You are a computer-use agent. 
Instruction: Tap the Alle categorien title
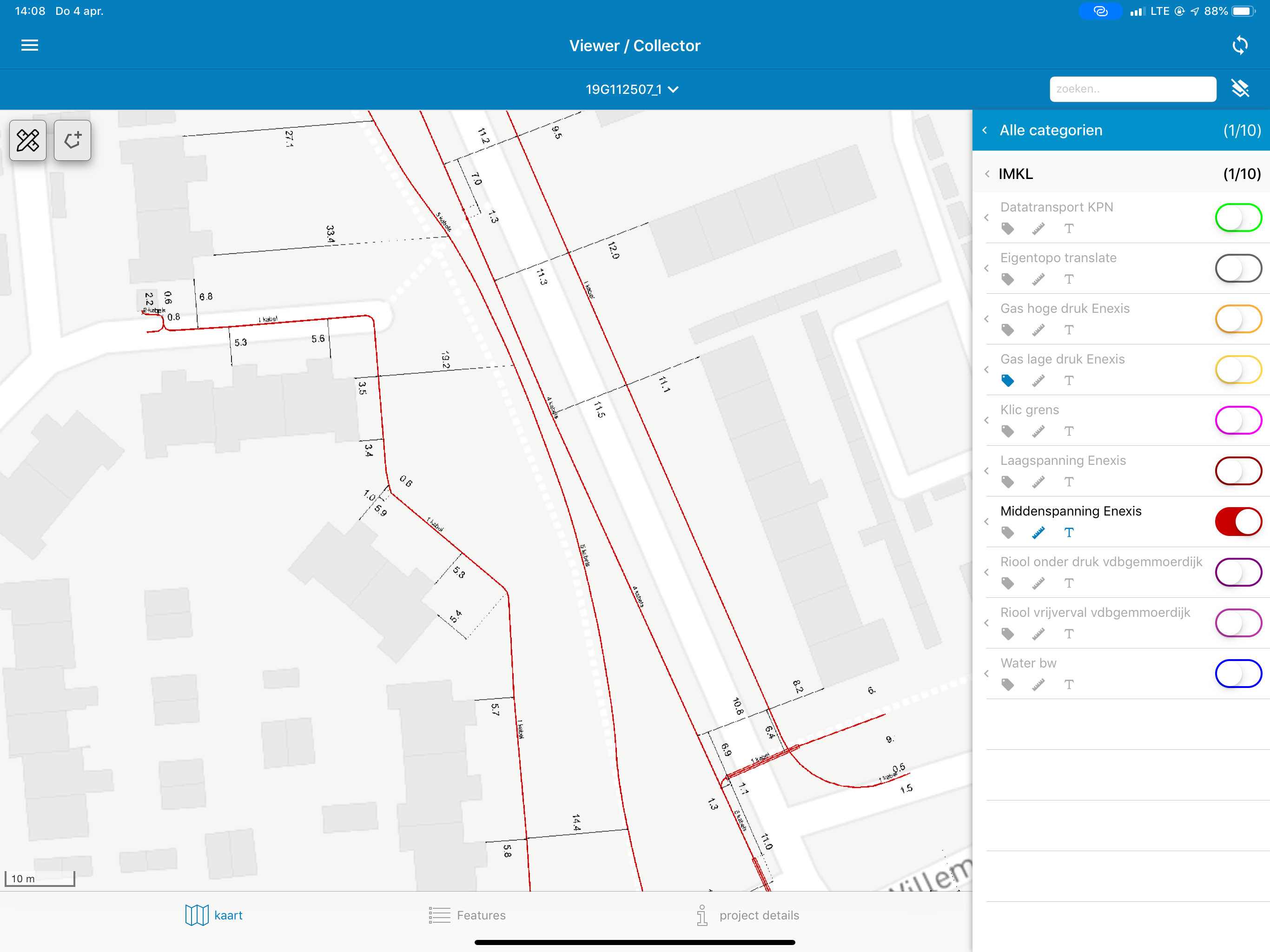click(x=1051, y=130)
